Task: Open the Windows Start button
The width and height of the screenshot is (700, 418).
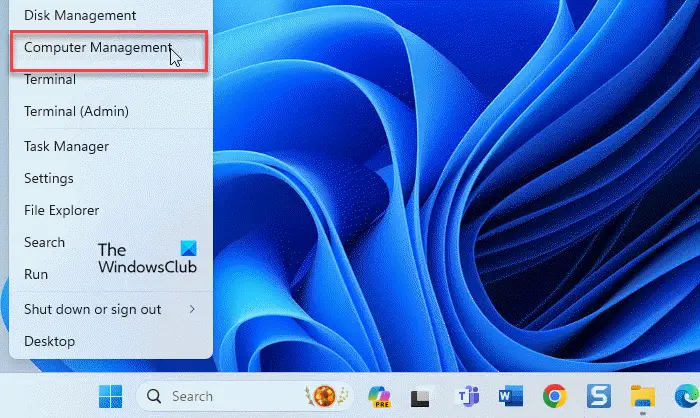Action: [110, 396]
